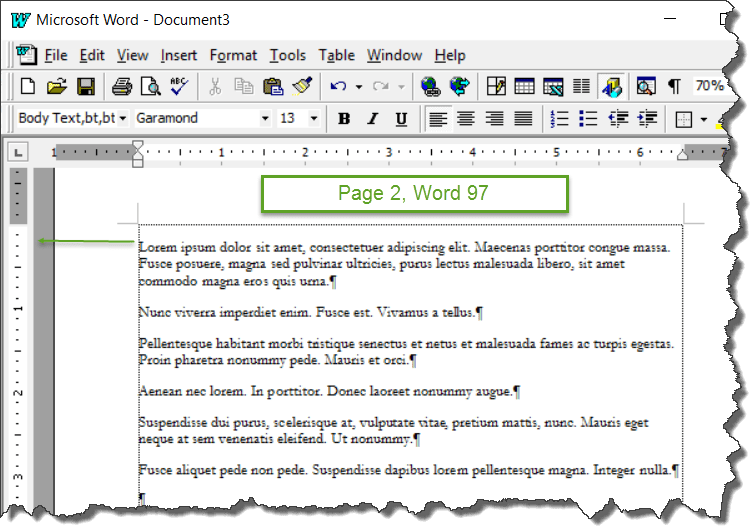
Task: Print the document
Action: [x=122, y=87]
